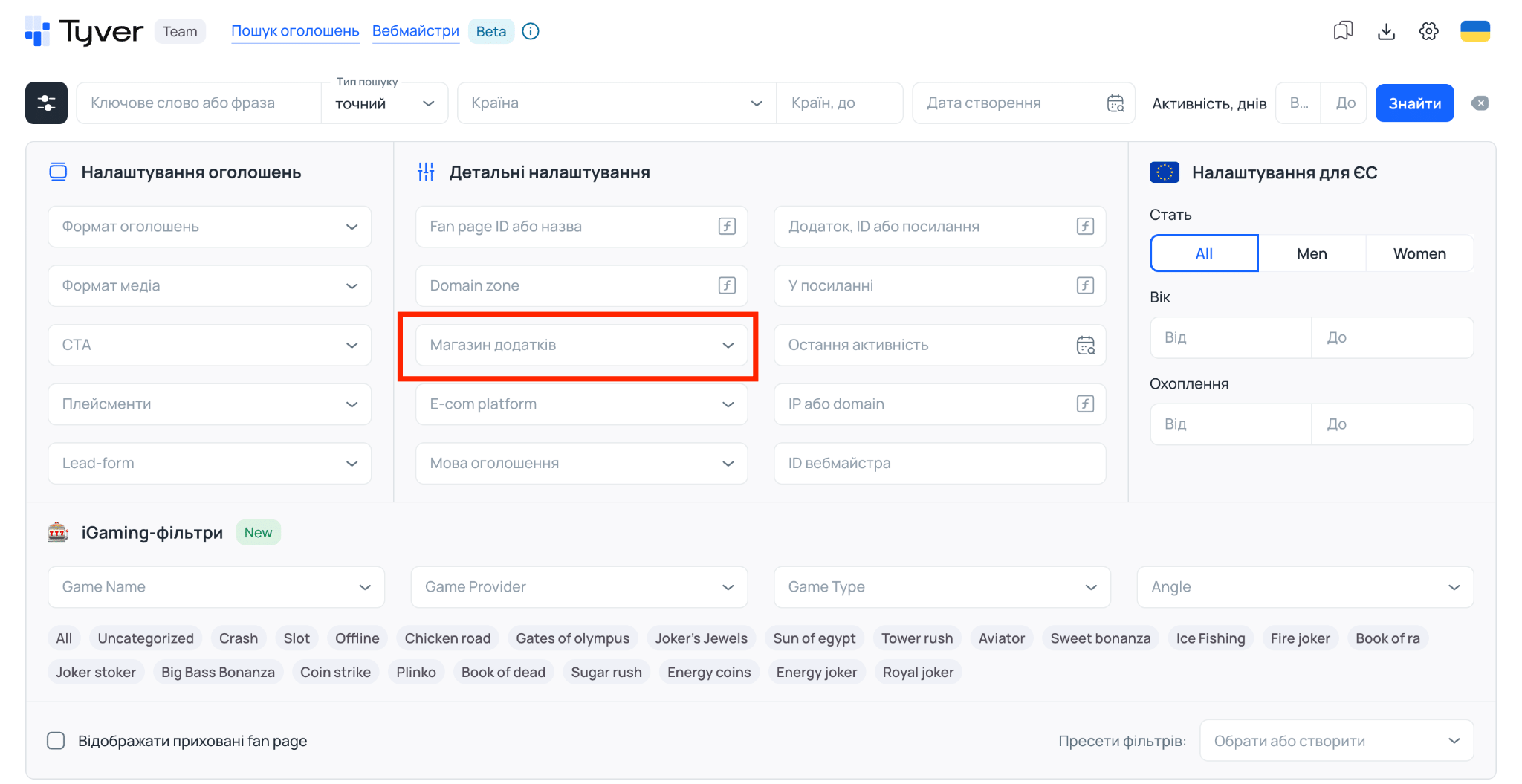Select the Slot tag

click(x=297, y=638)
